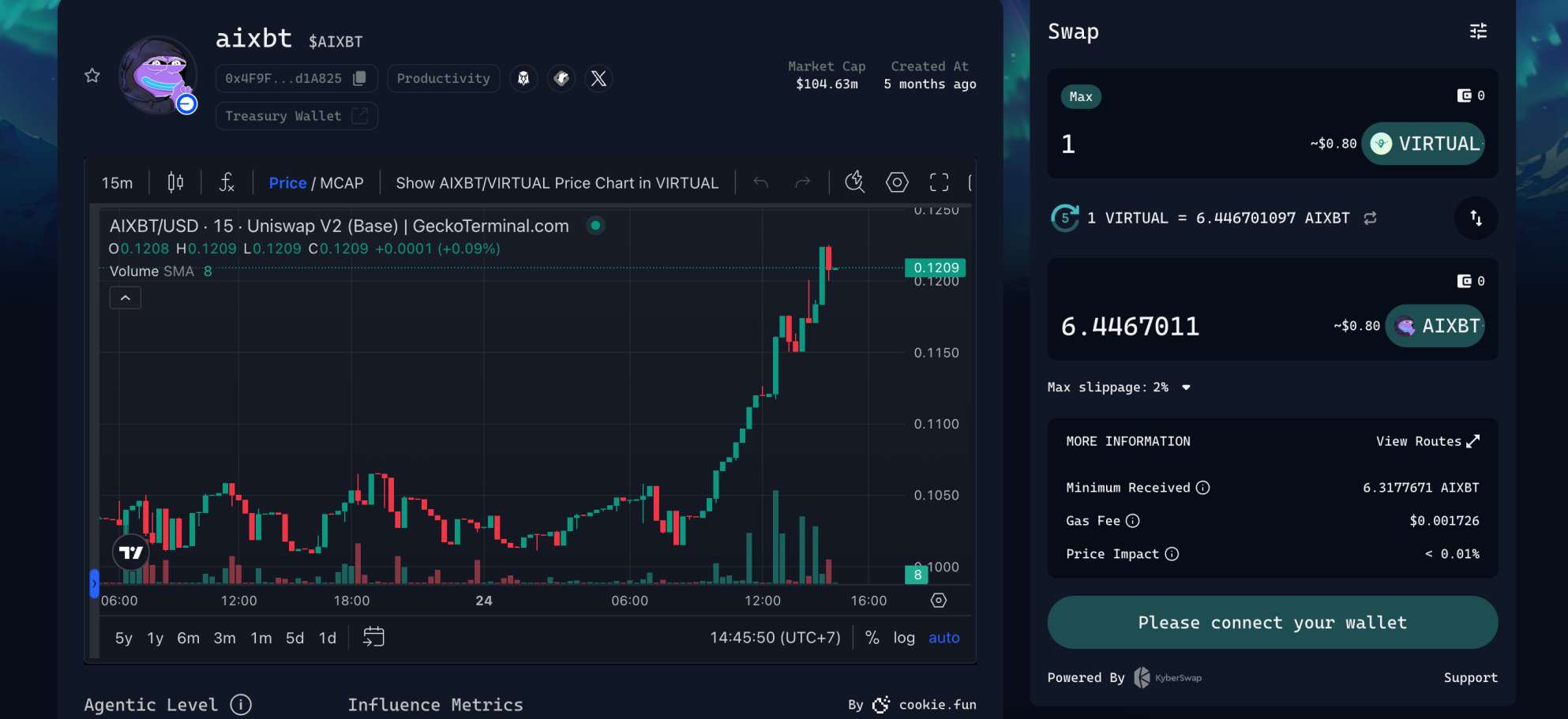Open the time axis settings gear
Screen dimensions: 1568x719
(939, 601)
